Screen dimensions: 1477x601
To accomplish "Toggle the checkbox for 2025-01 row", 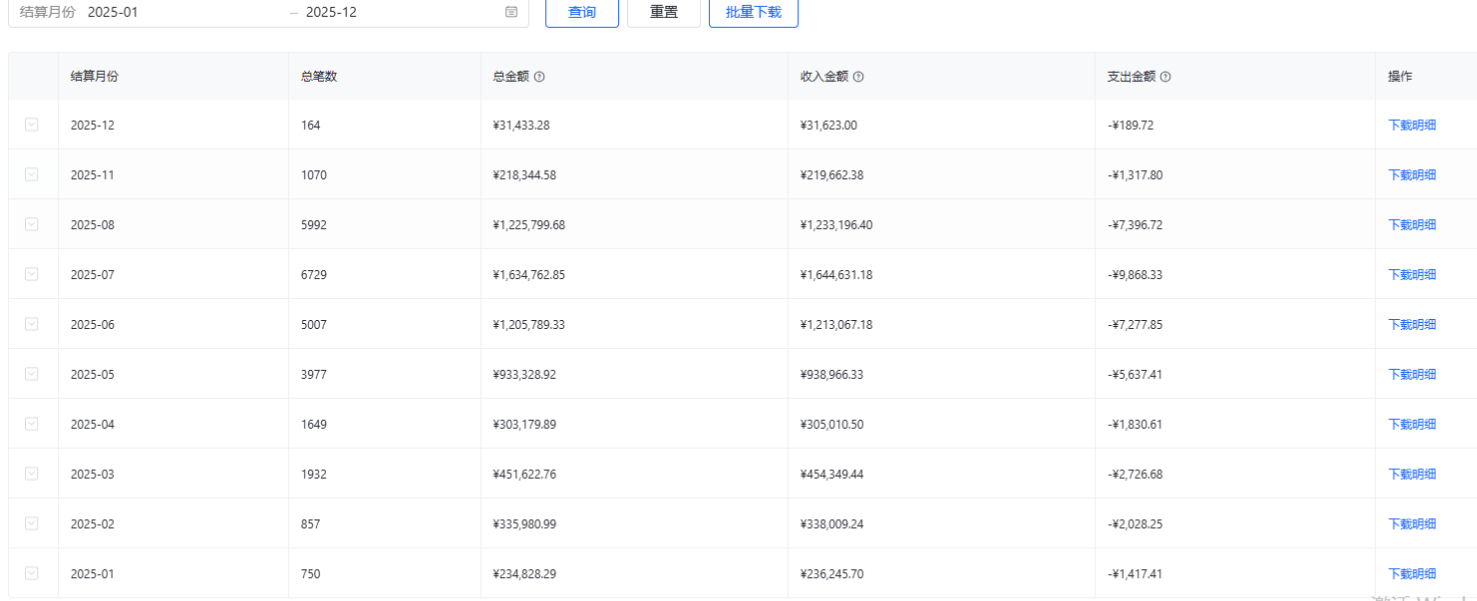I will tap(32, 573).
